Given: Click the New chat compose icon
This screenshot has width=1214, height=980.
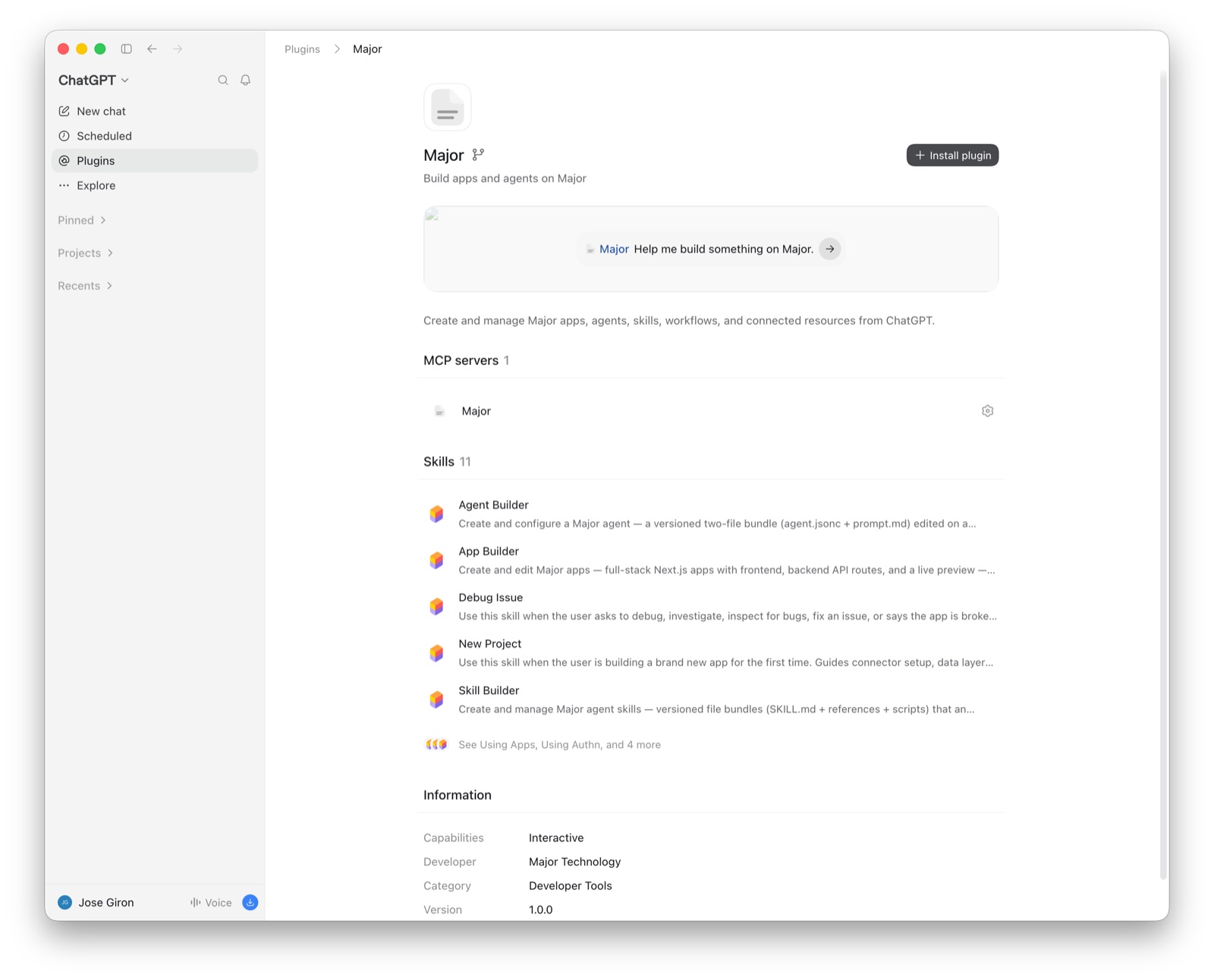Looking at the screenshot, I should (64, 111).
